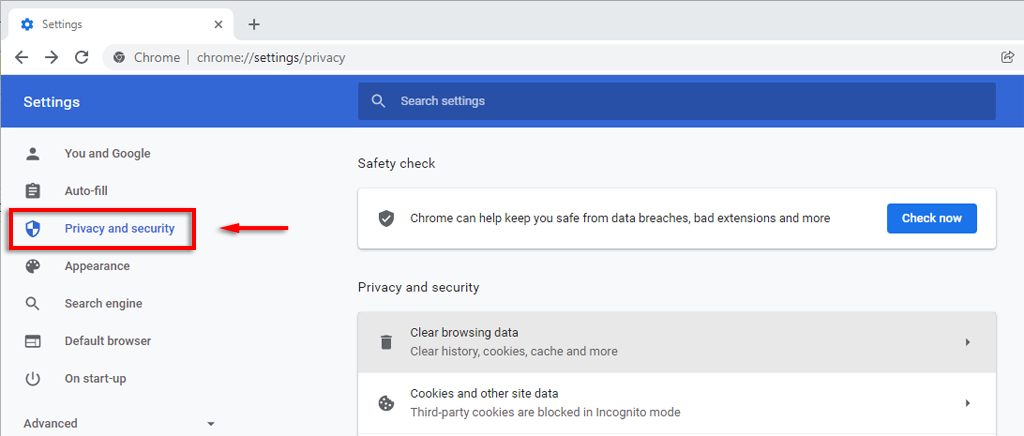
Task: Click the magnifier icon in Search settings
Action: (x=378, y=101)
